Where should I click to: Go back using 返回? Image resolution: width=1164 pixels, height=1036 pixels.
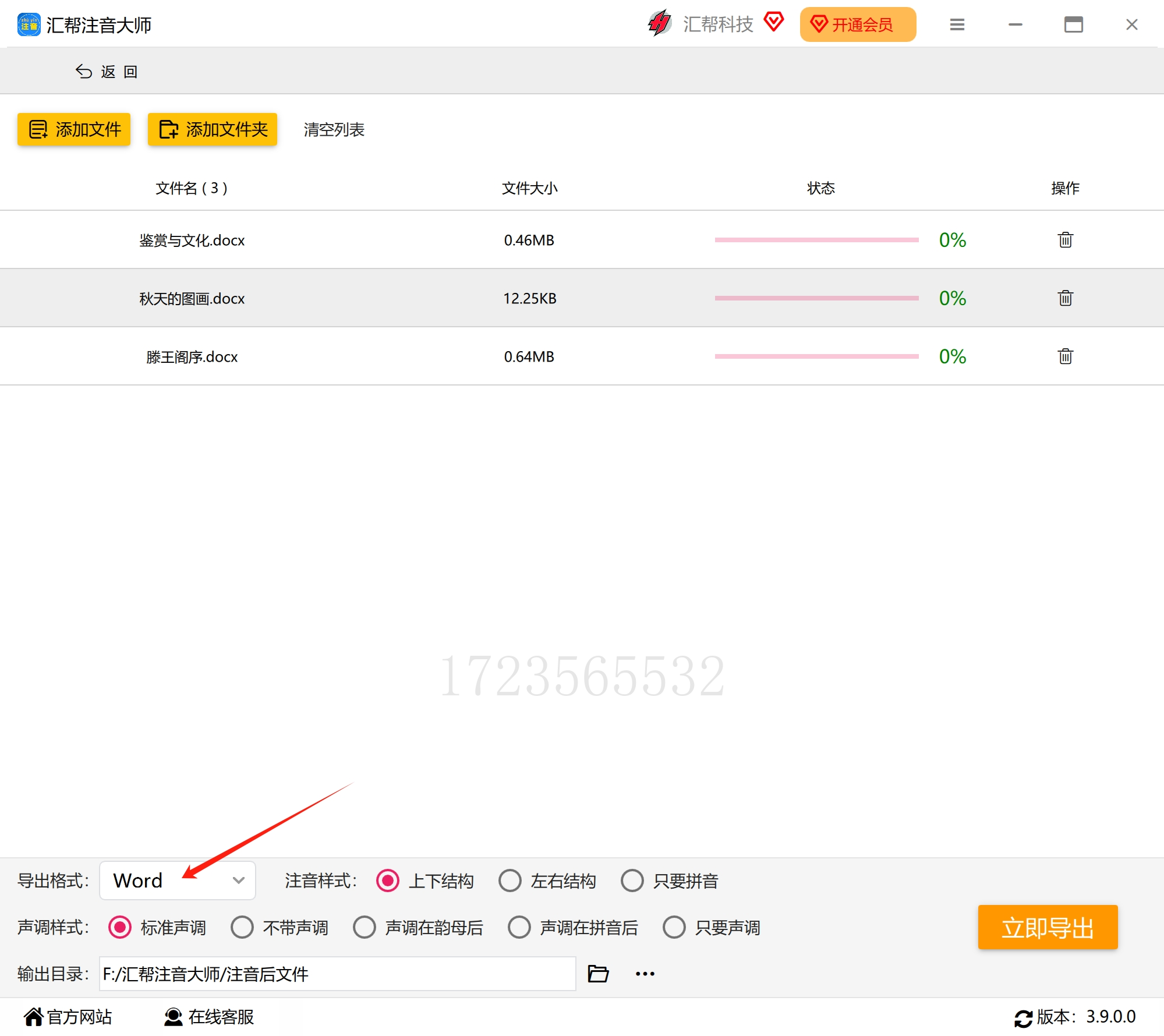[x=107, y=71]
